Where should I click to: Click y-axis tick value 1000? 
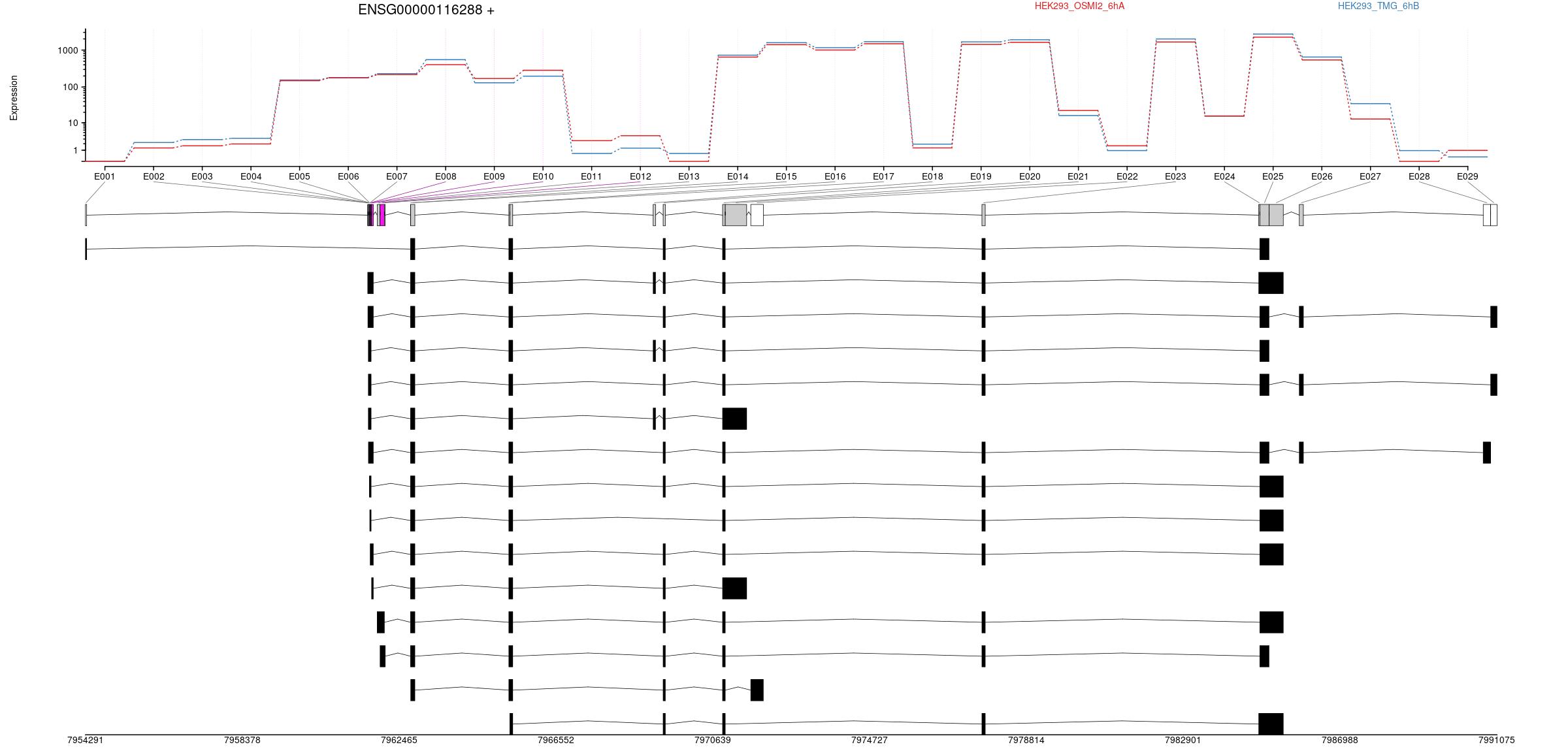click(x=68, y=50)
